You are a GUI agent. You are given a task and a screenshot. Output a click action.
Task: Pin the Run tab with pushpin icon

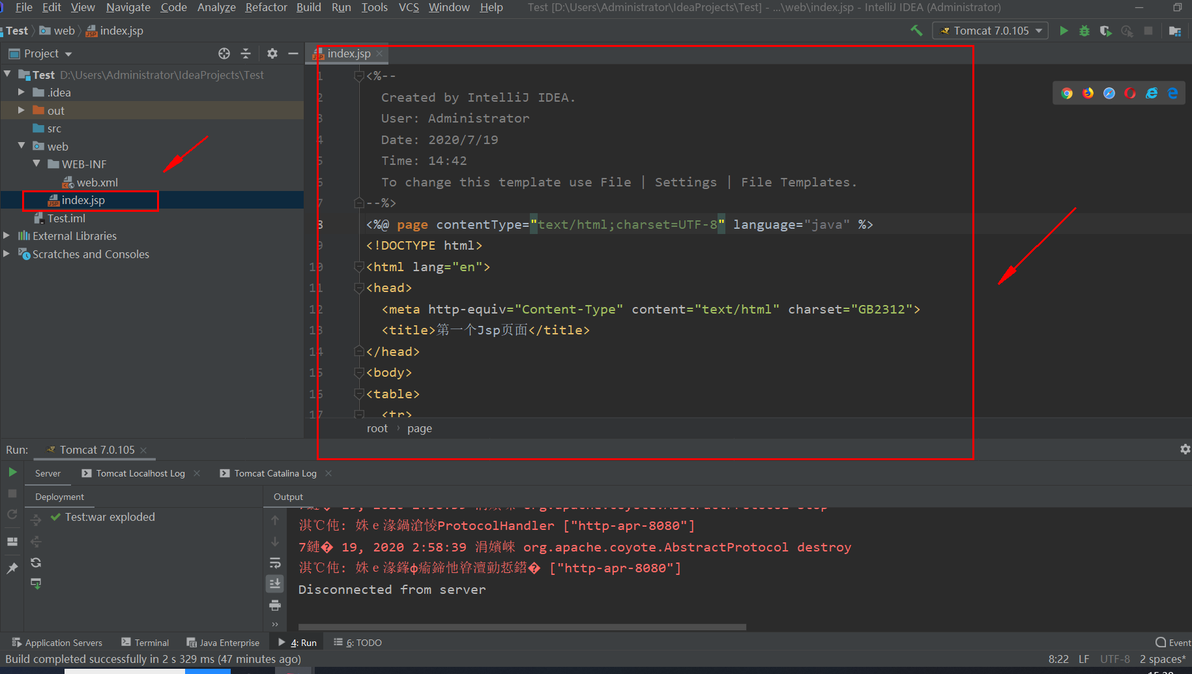(12, 568)
